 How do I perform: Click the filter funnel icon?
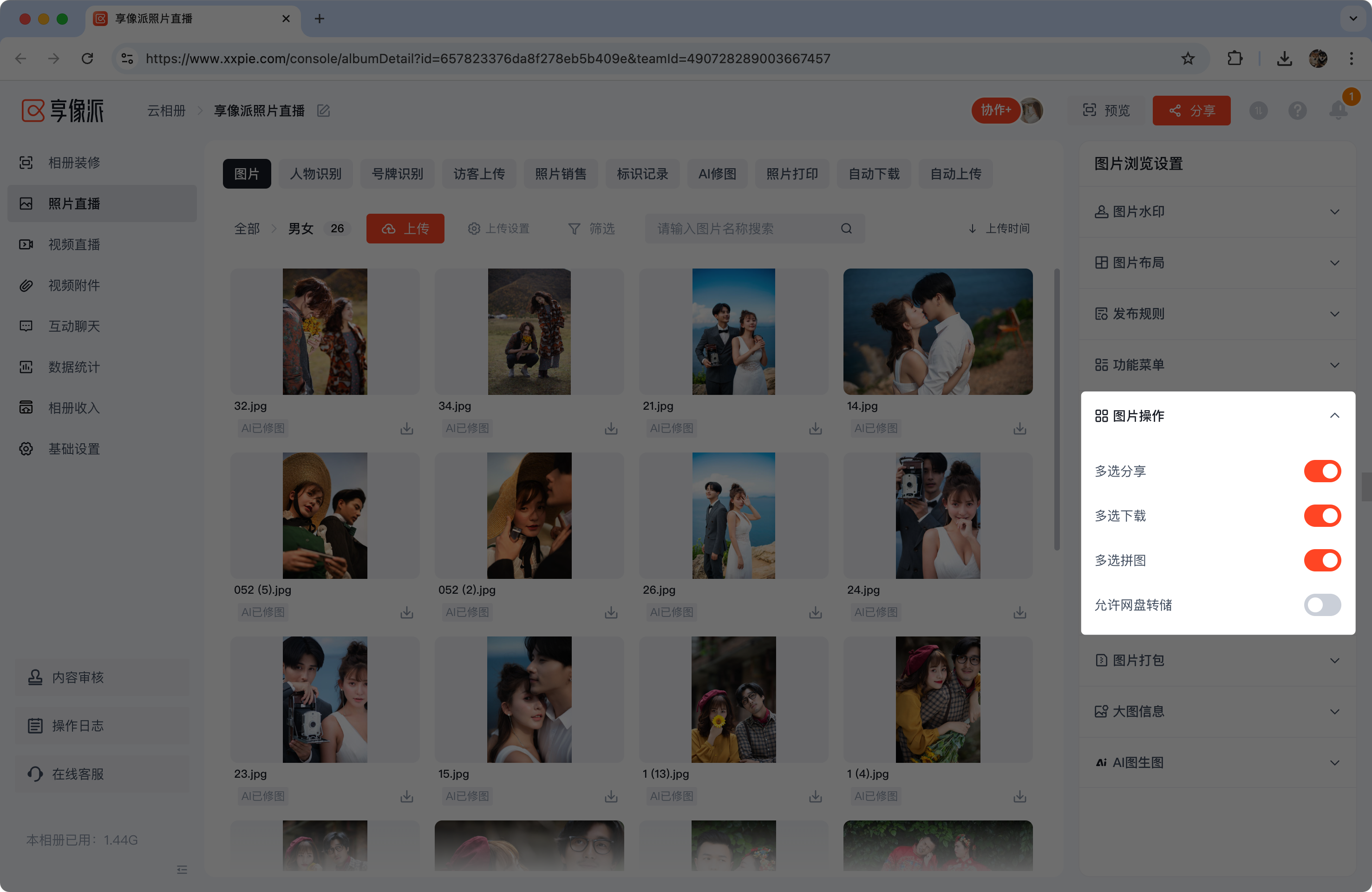click(574, 229)
